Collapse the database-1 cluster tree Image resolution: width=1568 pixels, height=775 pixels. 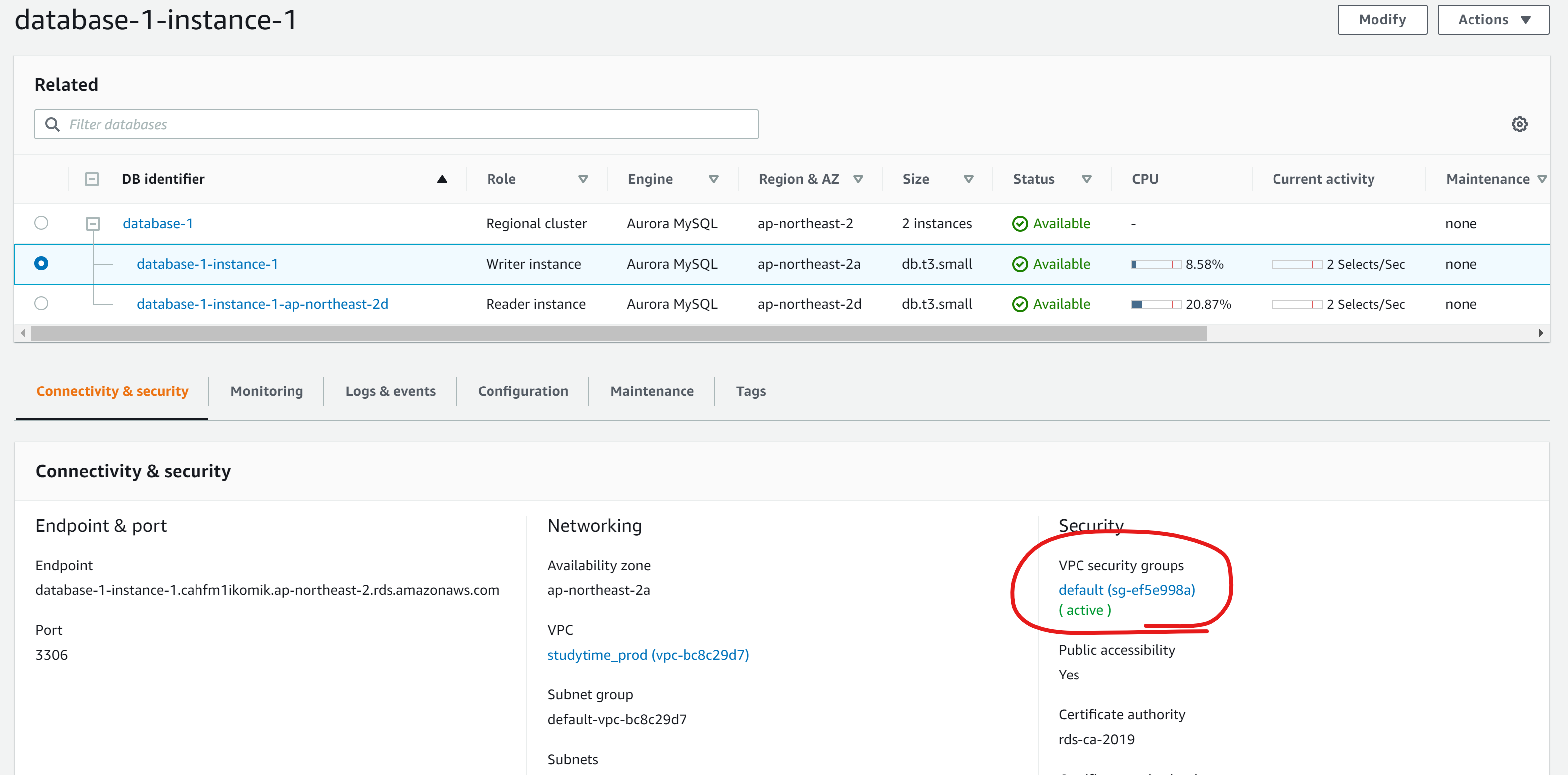point(93,223)
